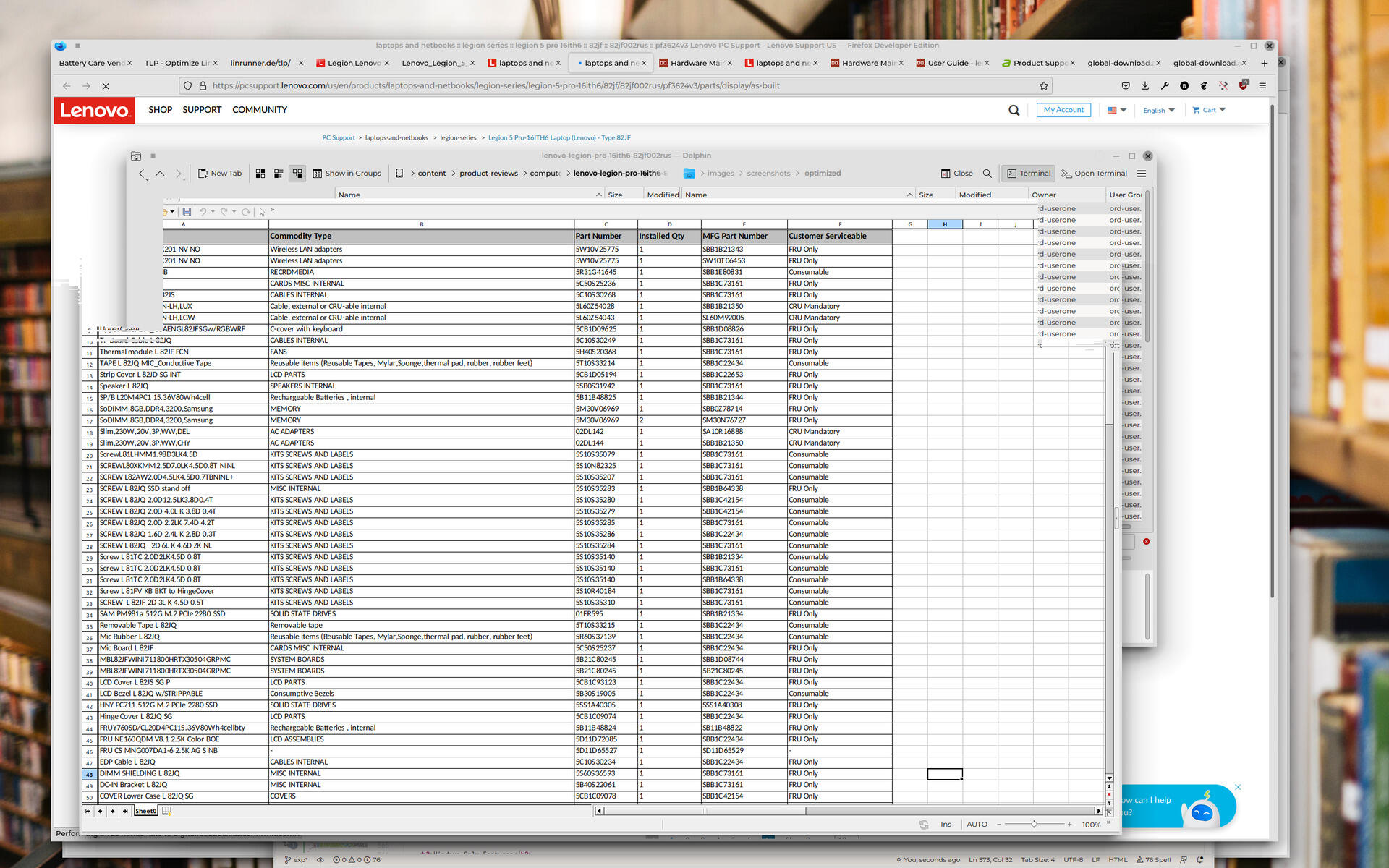Select cell 'Commodity Type' header
The image size is (1389, 868).
tap(421, 237)
